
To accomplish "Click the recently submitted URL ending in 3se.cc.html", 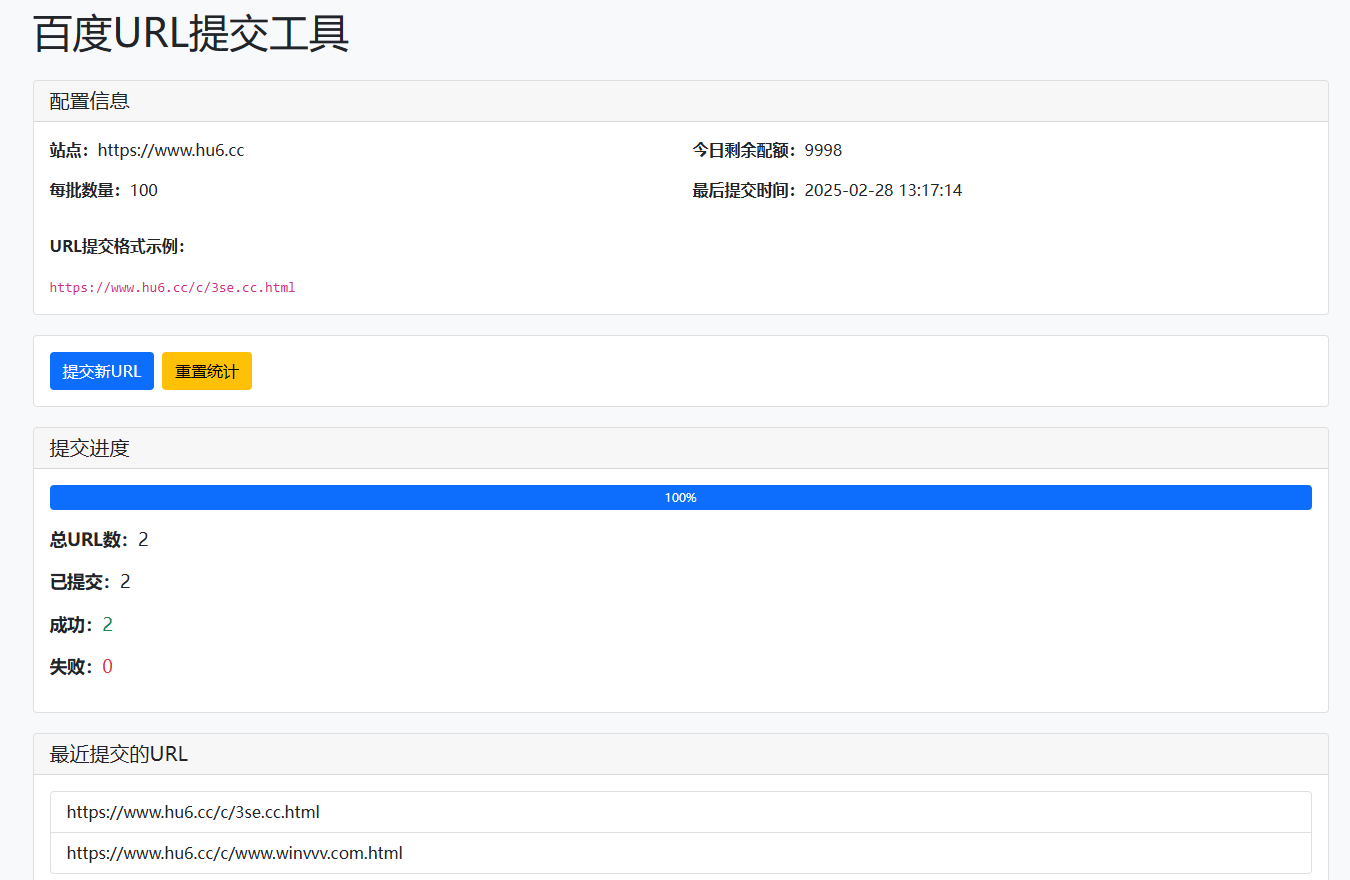I will [x=192, y=811].
